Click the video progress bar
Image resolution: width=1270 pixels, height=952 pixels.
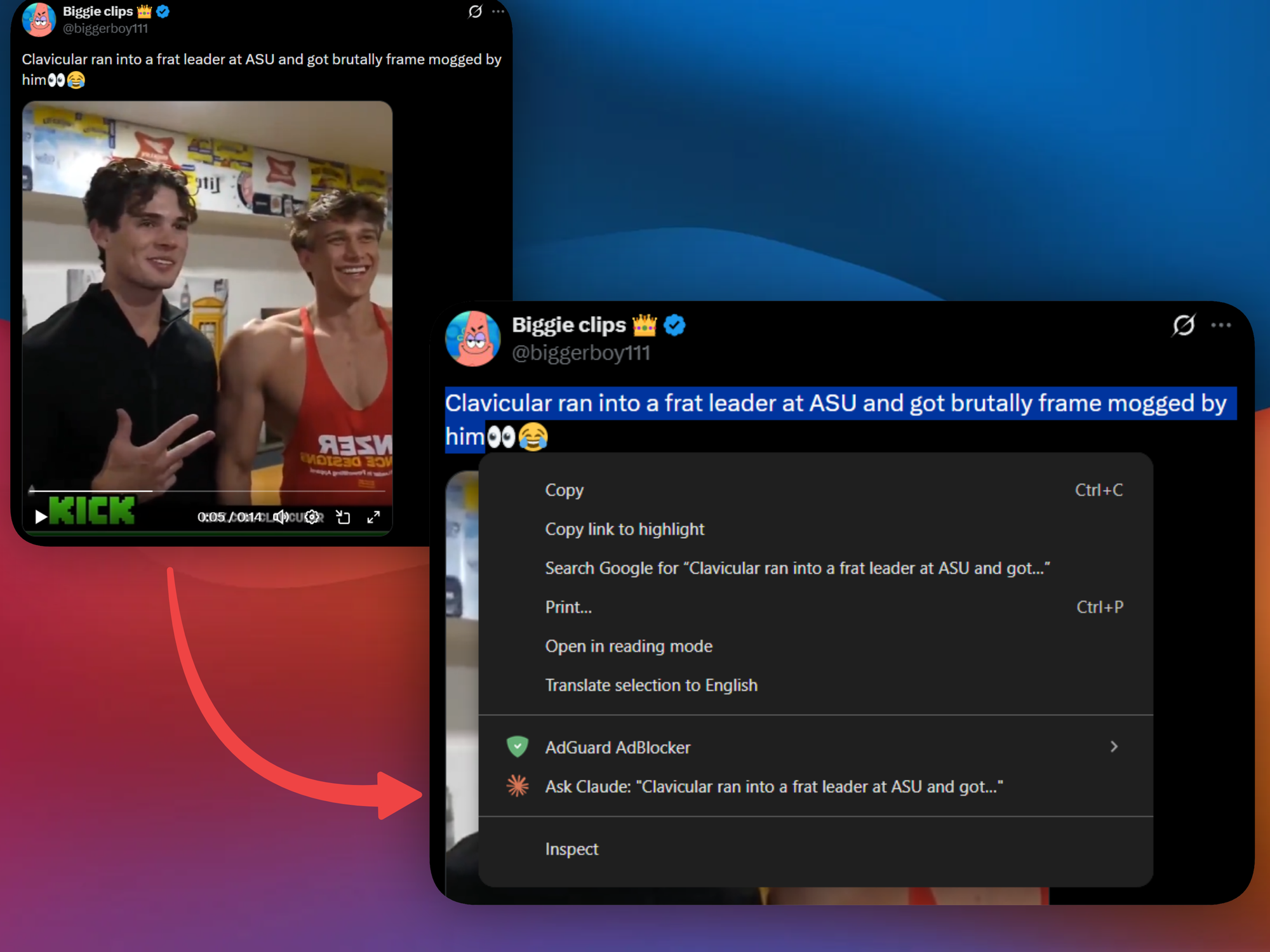click(x=206, y=491)
